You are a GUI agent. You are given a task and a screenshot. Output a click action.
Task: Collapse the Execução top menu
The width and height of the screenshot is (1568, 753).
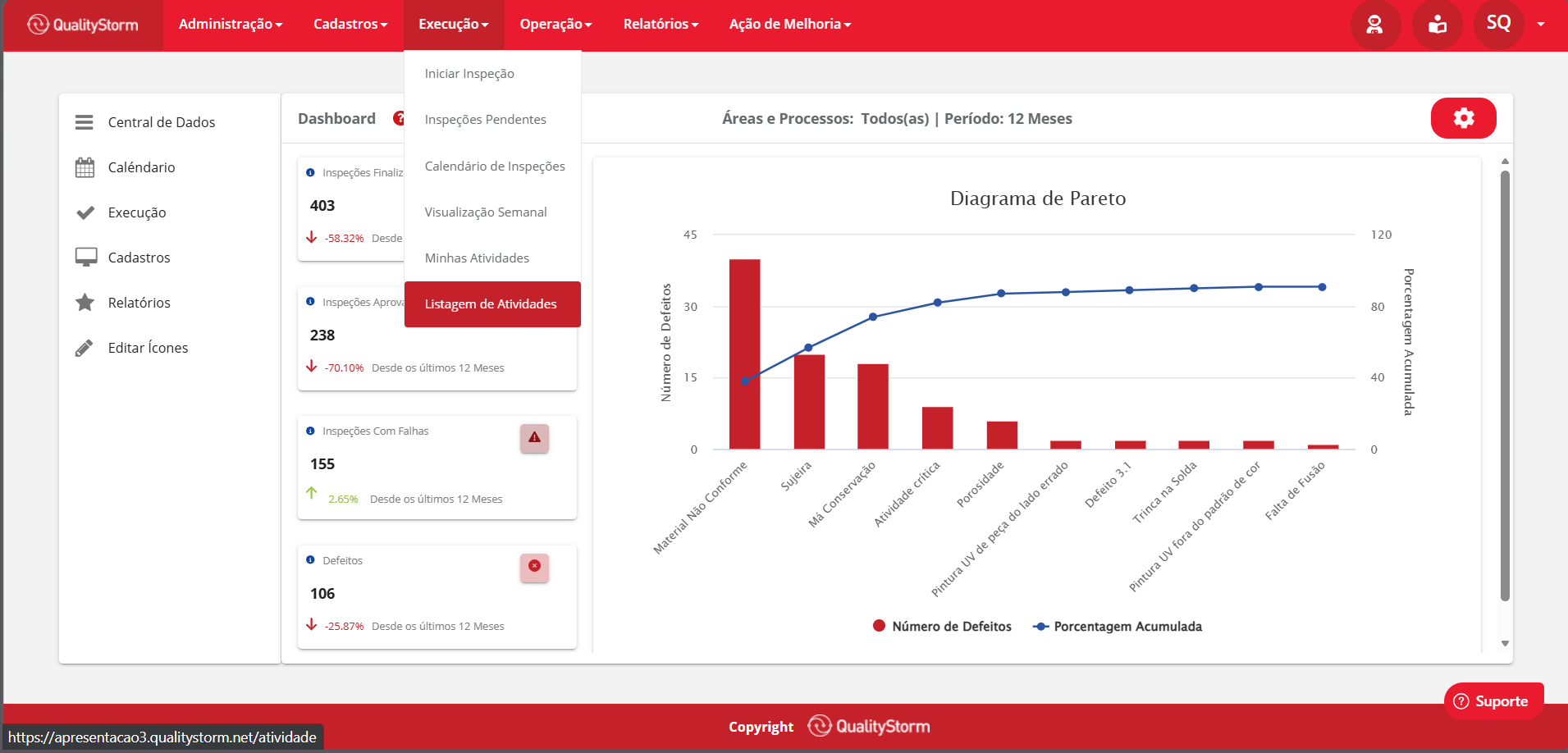[x=454, y=25]
